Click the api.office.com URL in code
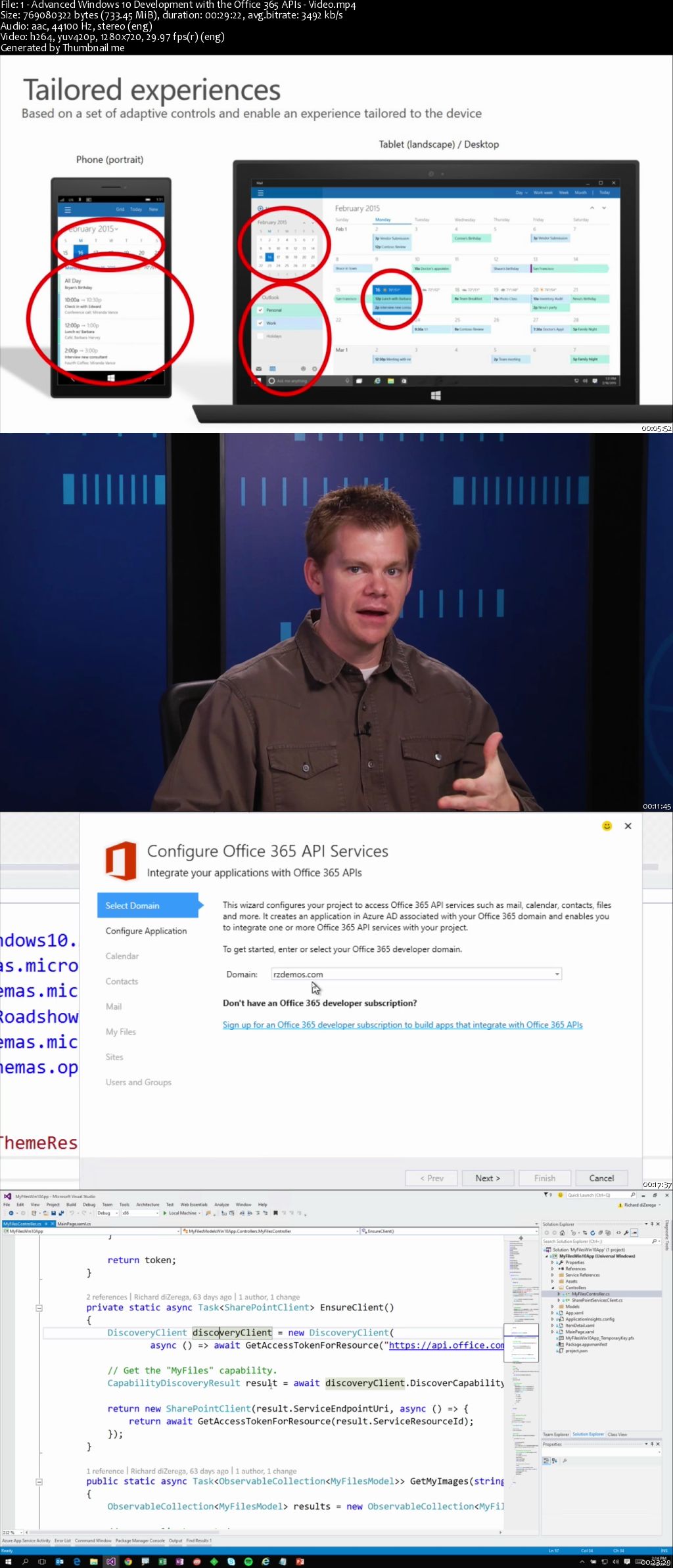The image size is (673, 1568). coord(446,1345)
